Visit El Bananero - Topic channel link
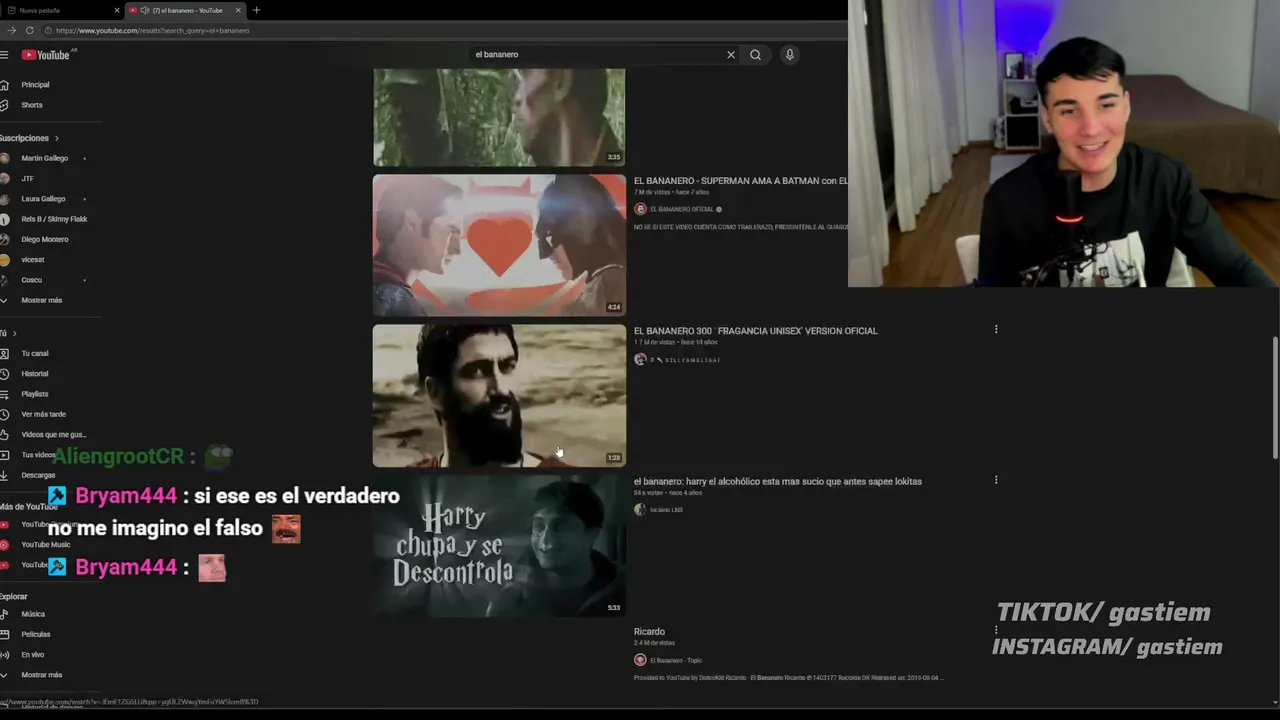The width and height of the screenshot is (1280, 720). 676,660
